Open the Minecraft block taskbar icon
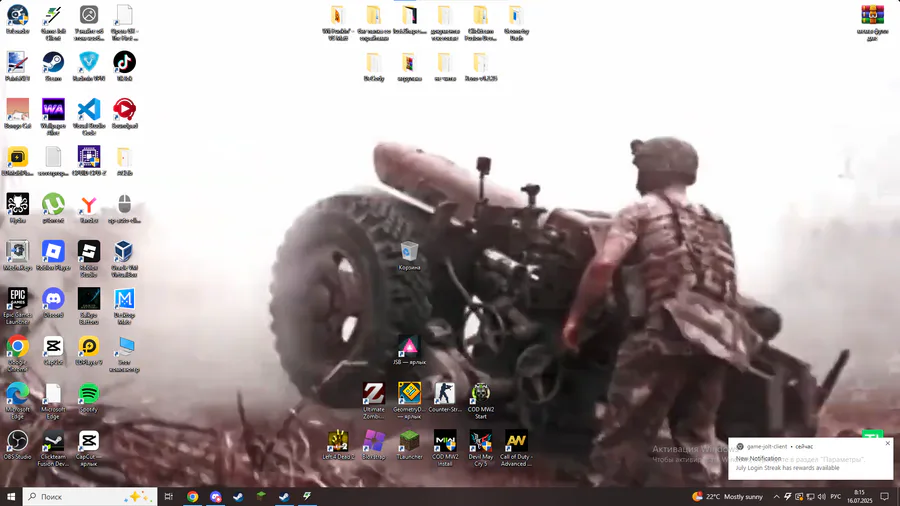 (x=261, y=496)
